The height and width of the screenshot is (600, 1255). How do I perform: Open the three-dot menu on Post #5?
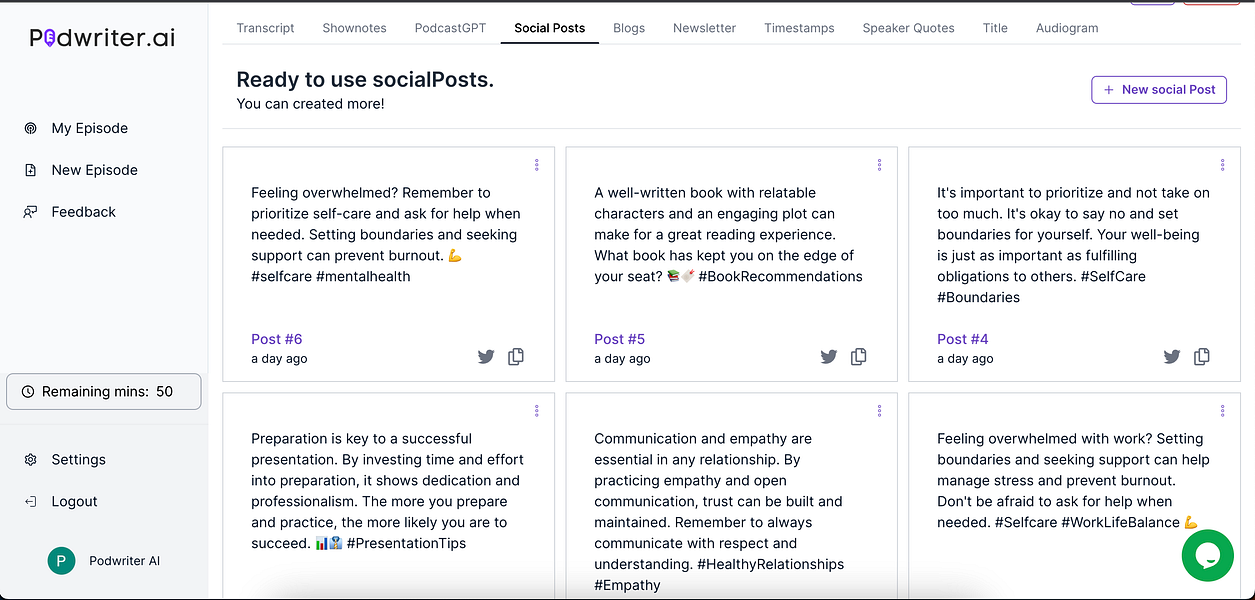tap(879, 164)
